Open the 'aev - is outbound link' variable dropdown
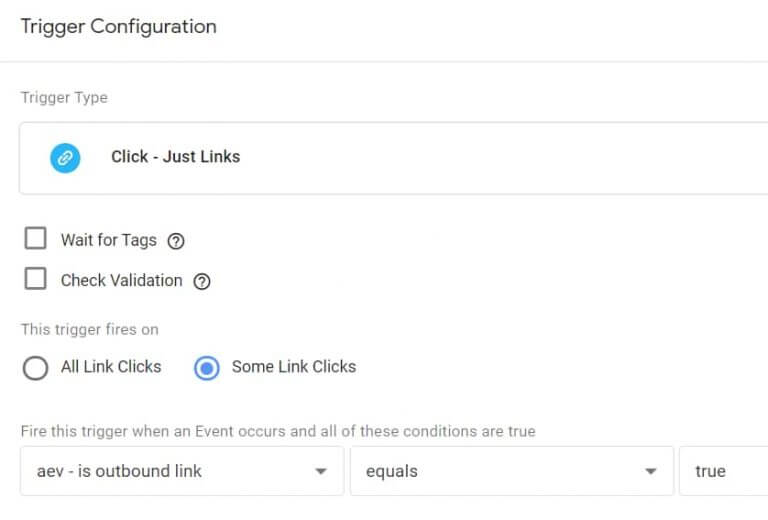 [180, 471]
